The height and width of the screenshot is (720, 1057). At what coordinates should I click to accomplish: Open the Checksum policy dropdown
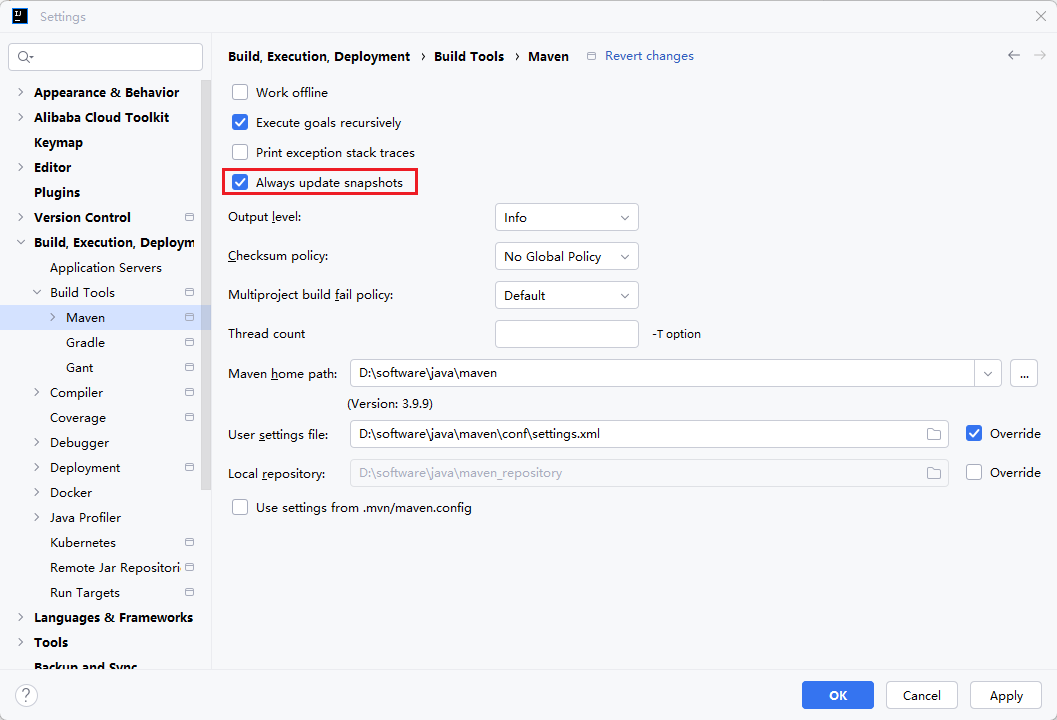566,257
